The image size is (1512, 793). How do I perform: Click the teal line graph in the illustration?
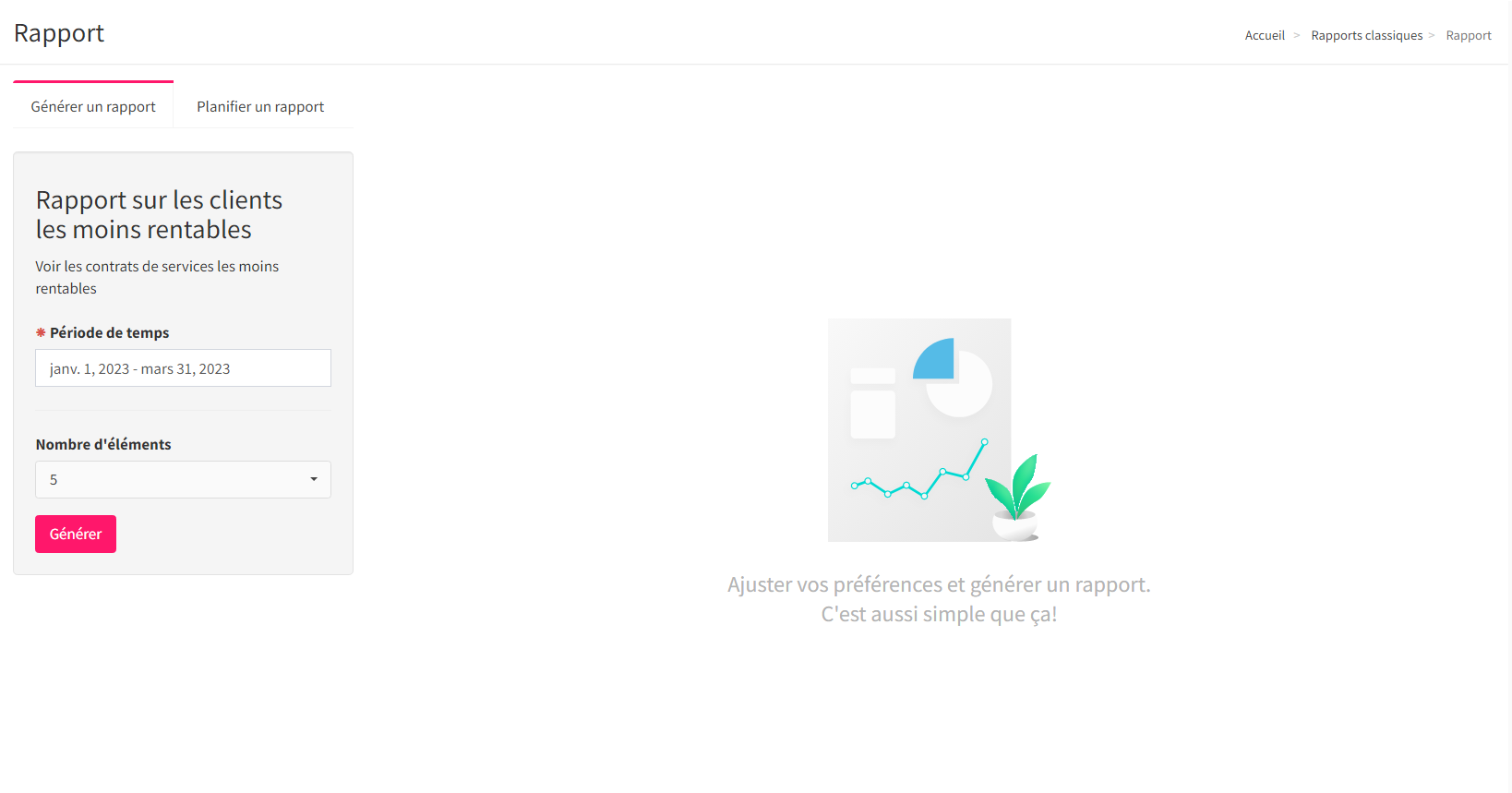[919, 470]
